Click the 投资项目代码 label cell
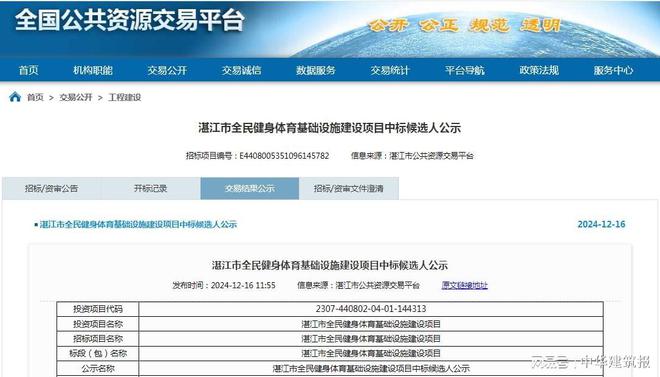This screenshot has width=660, height=377. (x=98, y=309)
